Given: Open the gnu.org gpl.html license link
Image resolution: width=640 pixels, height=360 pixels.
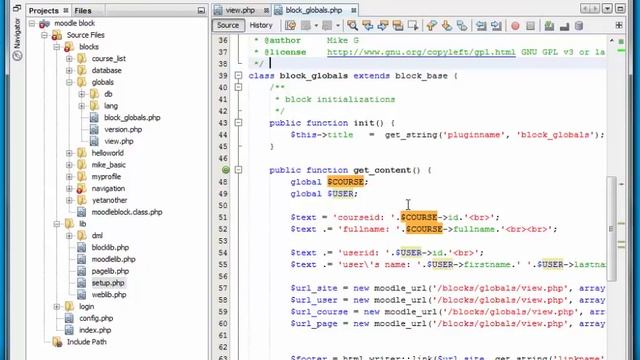Looking at the screenshot, I should [x=421, y=52].
